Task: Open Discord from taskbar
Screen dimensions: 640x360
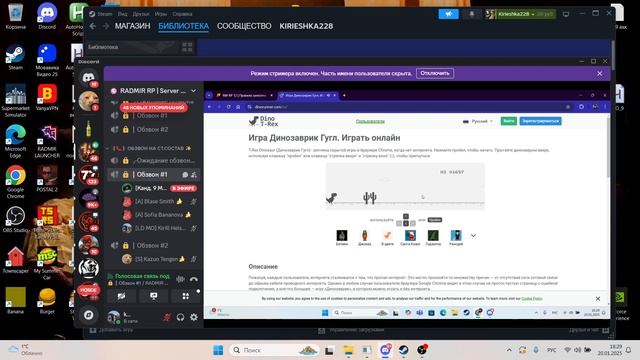Action: coord(385,350)
